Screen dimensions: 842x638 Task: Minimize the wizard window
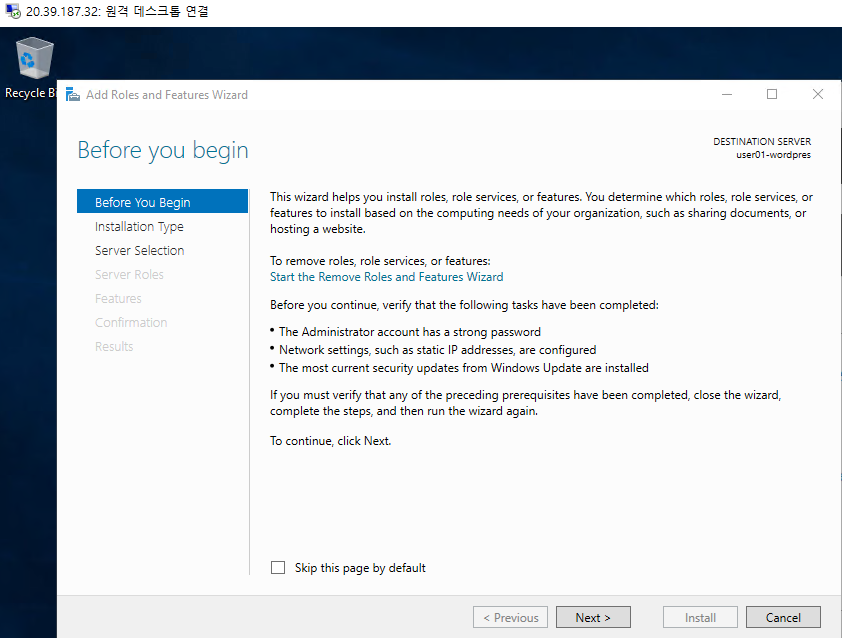click(727, 95)
